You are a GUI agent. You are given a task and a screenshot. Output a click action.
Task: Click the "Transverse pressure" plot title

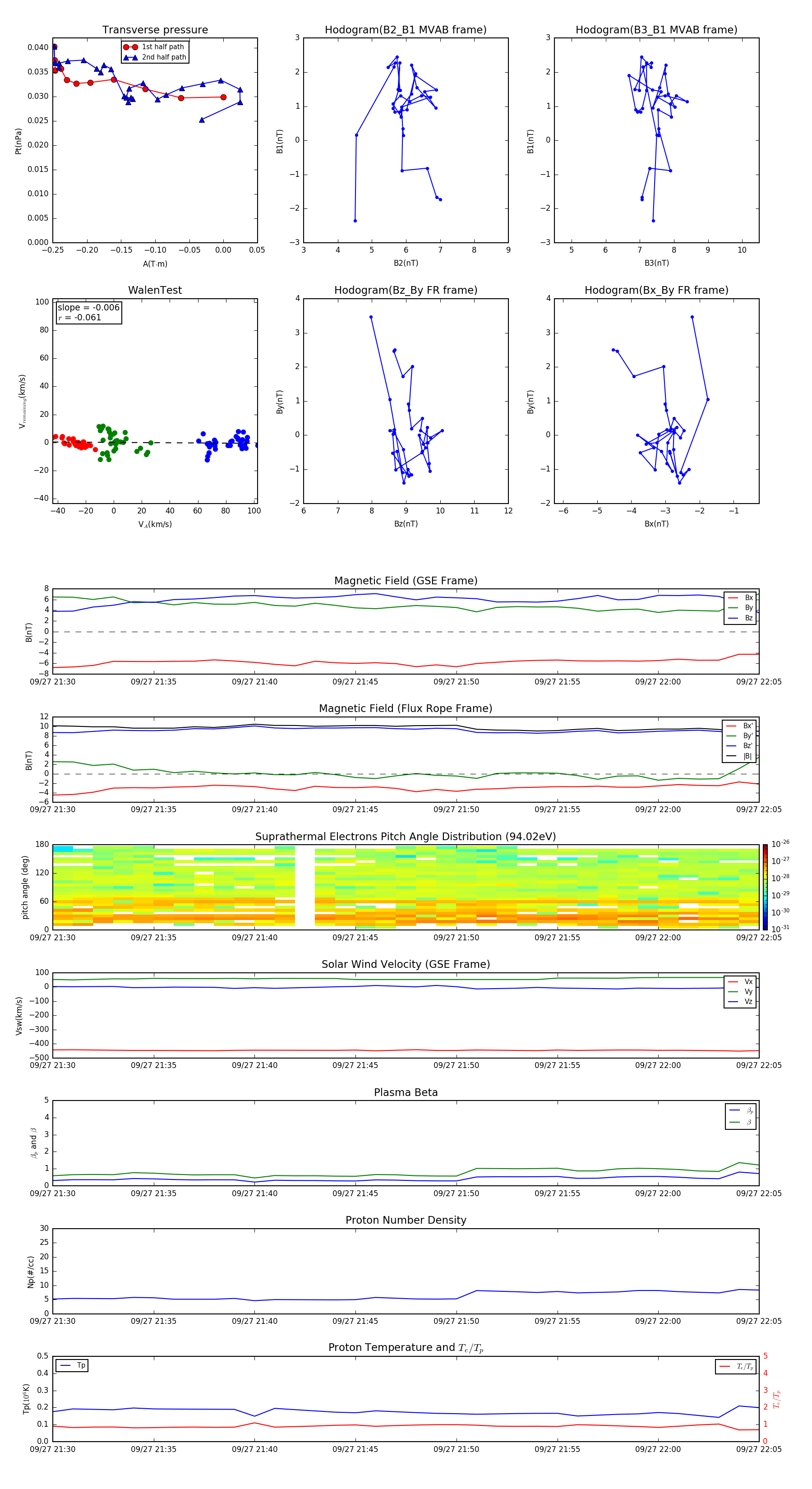tap(155, 30)
